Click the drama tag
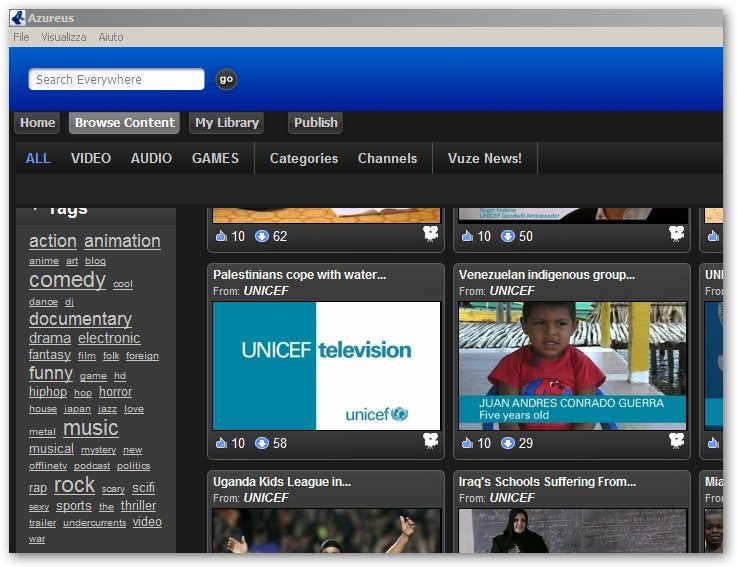The image size is (737, 567). (x=50, y=338)
